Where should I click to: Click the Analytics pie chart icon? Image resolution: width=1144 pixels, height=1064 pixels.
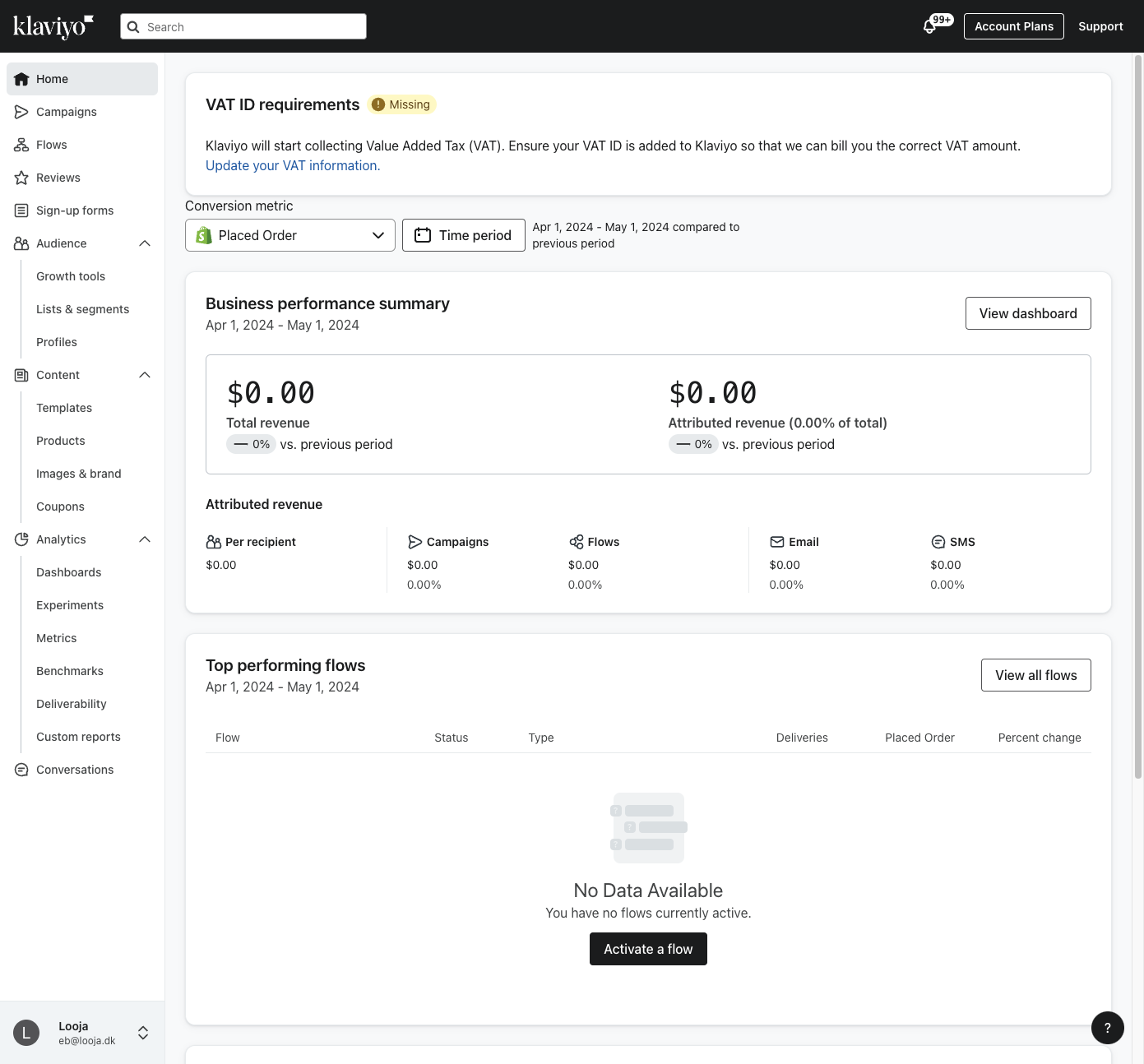[x=21, y=539]
